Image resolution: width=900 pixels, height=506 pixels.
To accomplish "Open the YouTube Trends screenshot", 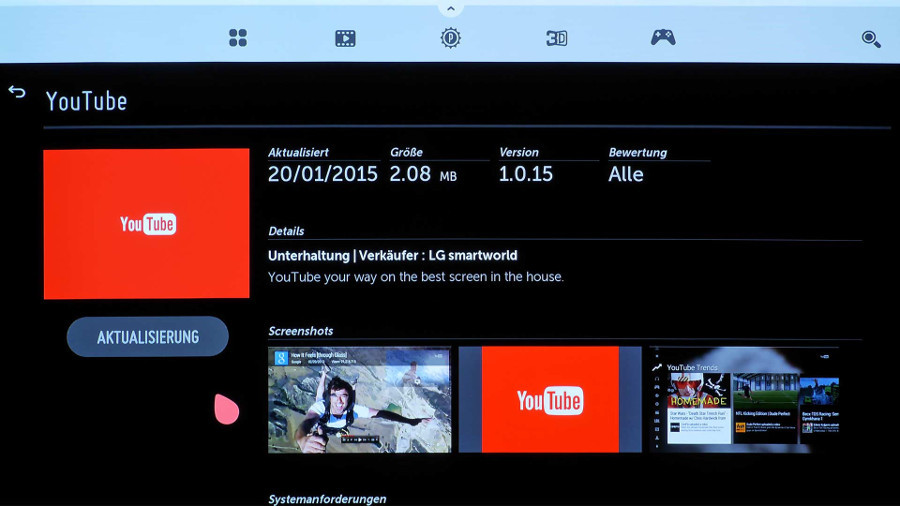I will pyautogui.click(x=744, y=399).
